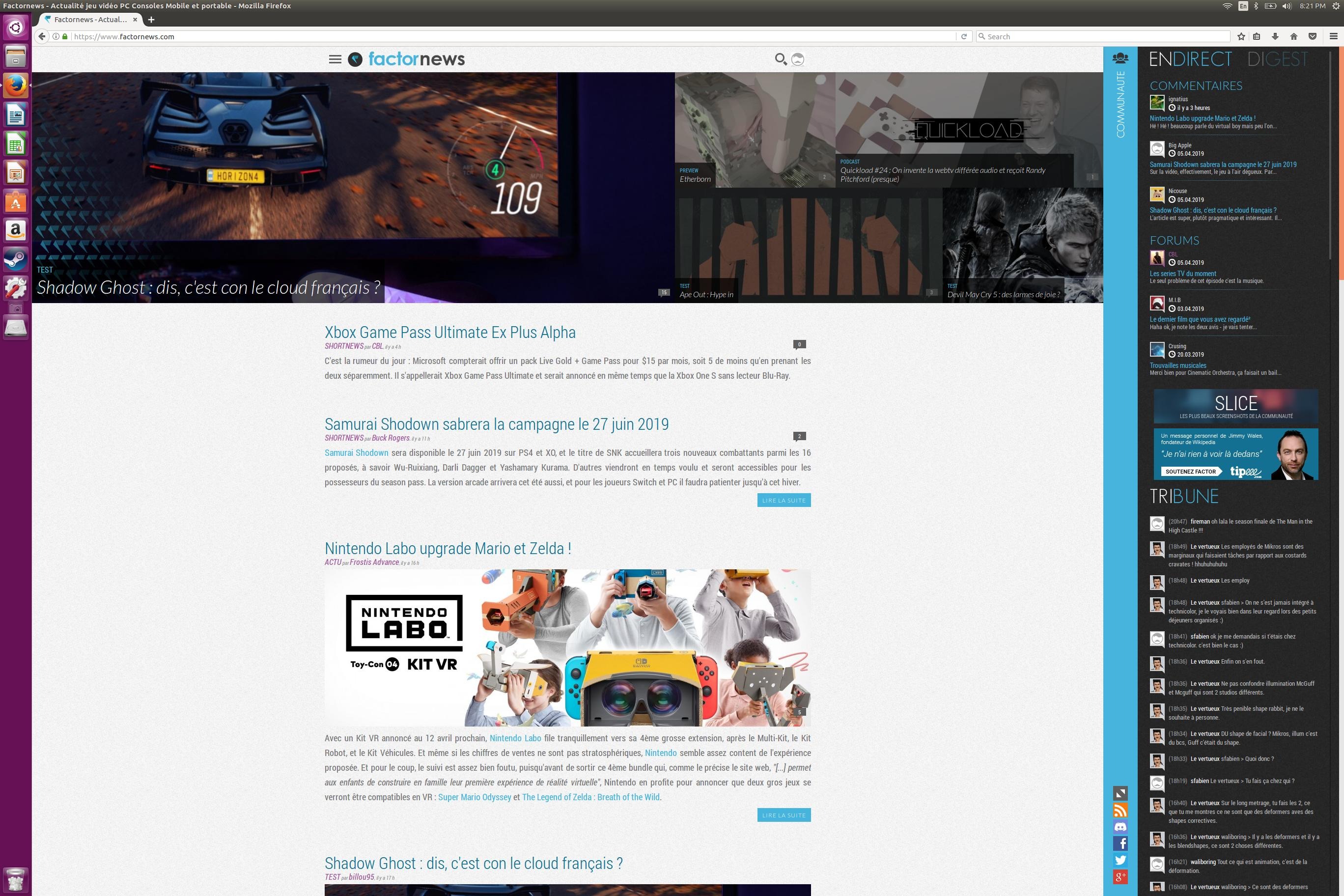Open Ubuntu Software Center in the dock

(15, 201)
